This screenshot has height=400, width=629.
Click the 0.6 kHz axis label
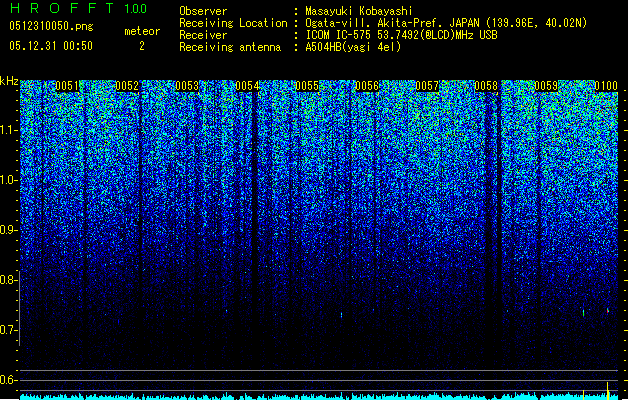tap(8, 380)
